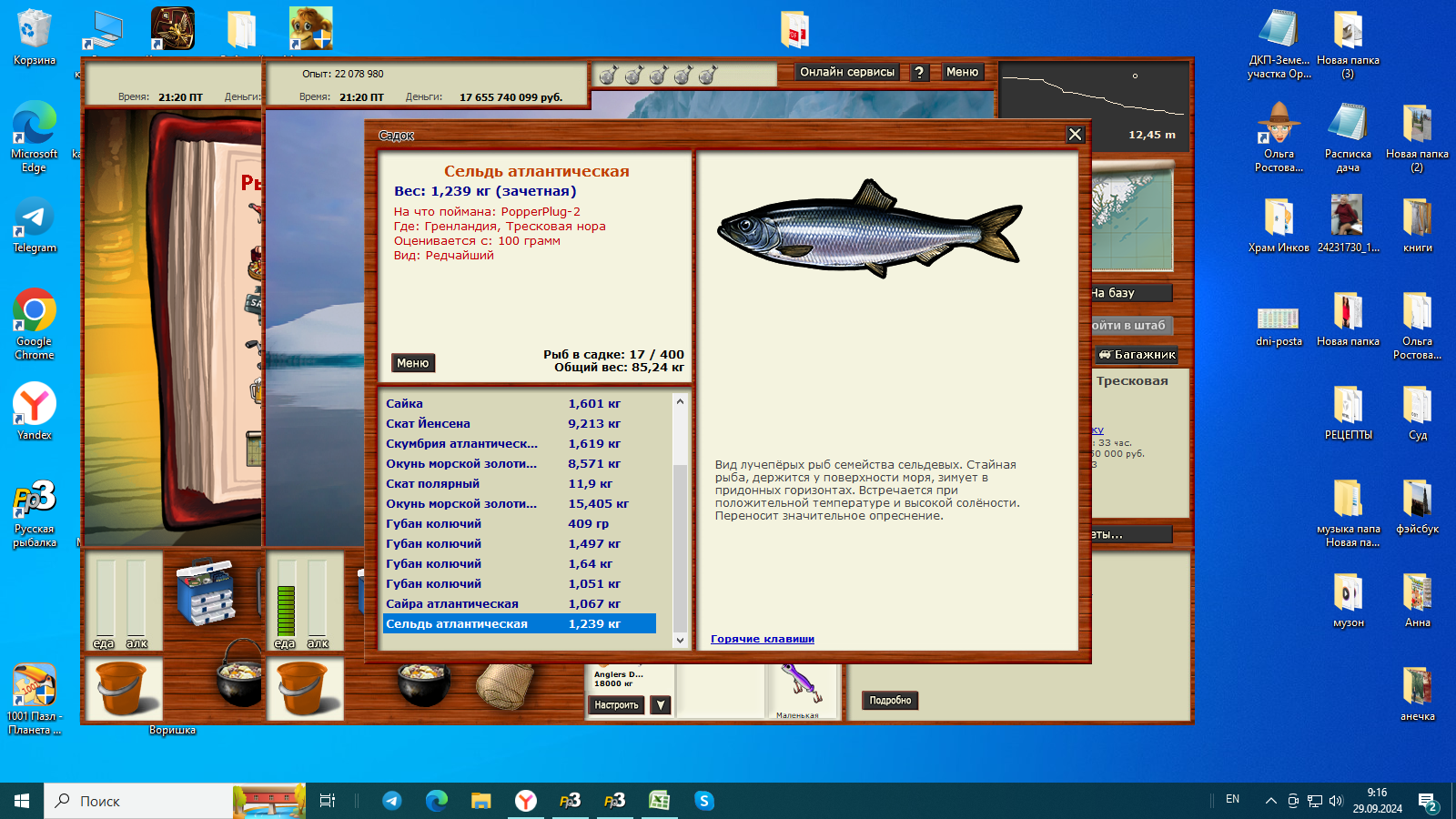Viewport: 1456px width, 819px height.
Task: Select Сайра атлантическая row
Action: click(519, 603)
